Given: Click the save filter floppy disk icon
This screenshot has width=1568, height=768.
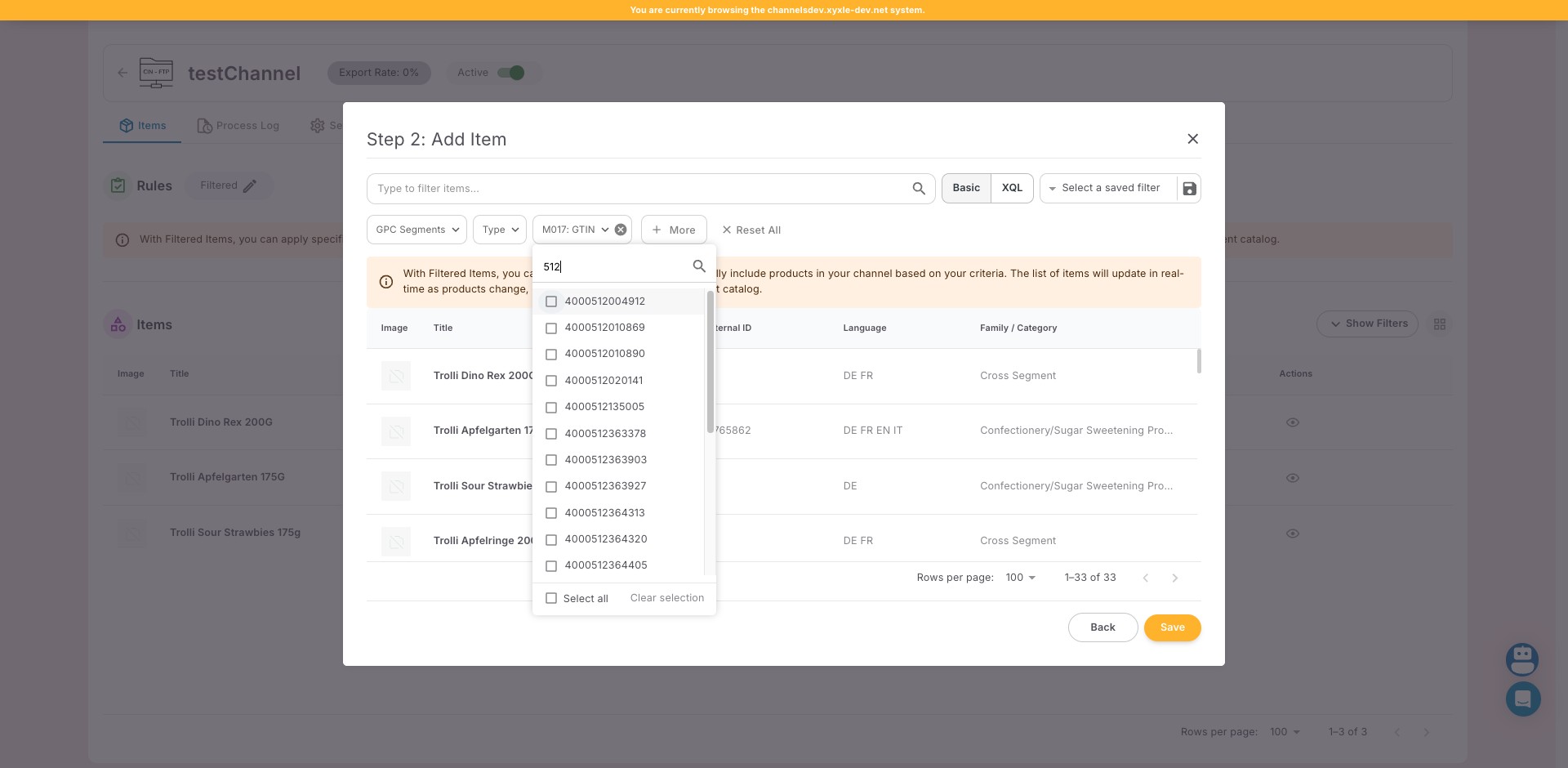Looking at the screenshot, I should (x=1189, y=189).
